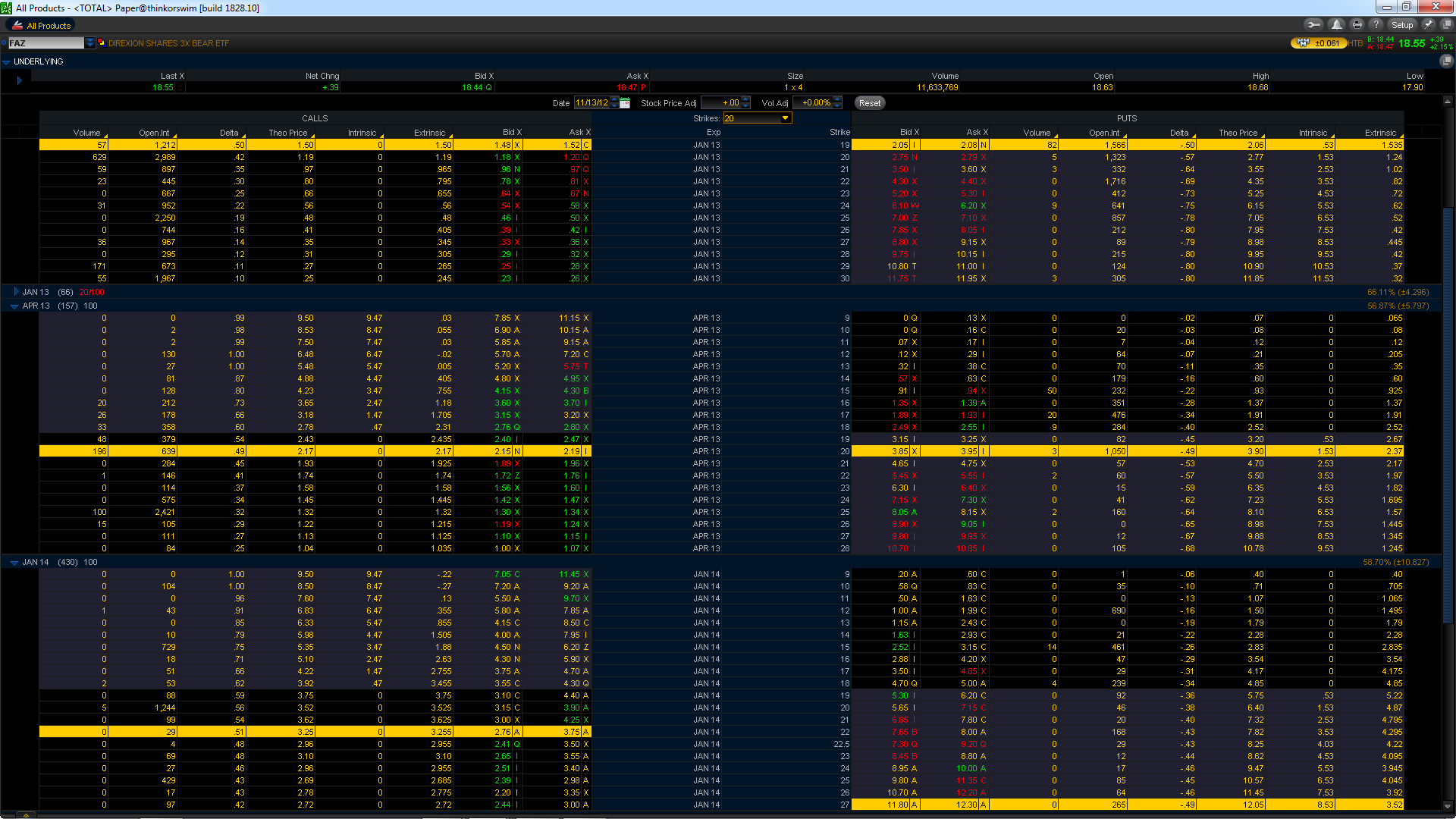Click the MMM market maker move badge

[x=1318, y=43]
